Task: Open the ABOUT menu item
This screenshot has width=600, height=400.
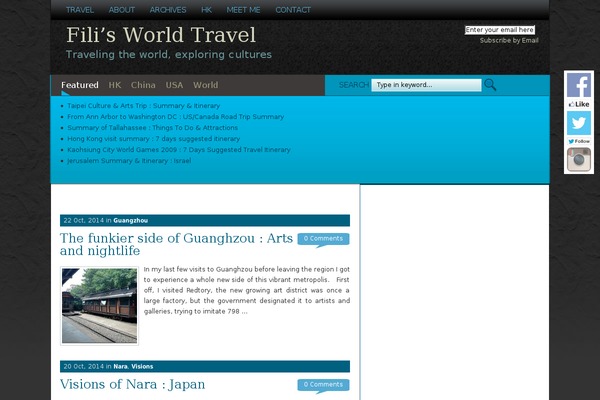Action: pyautogui.click(x=122, y=10)
